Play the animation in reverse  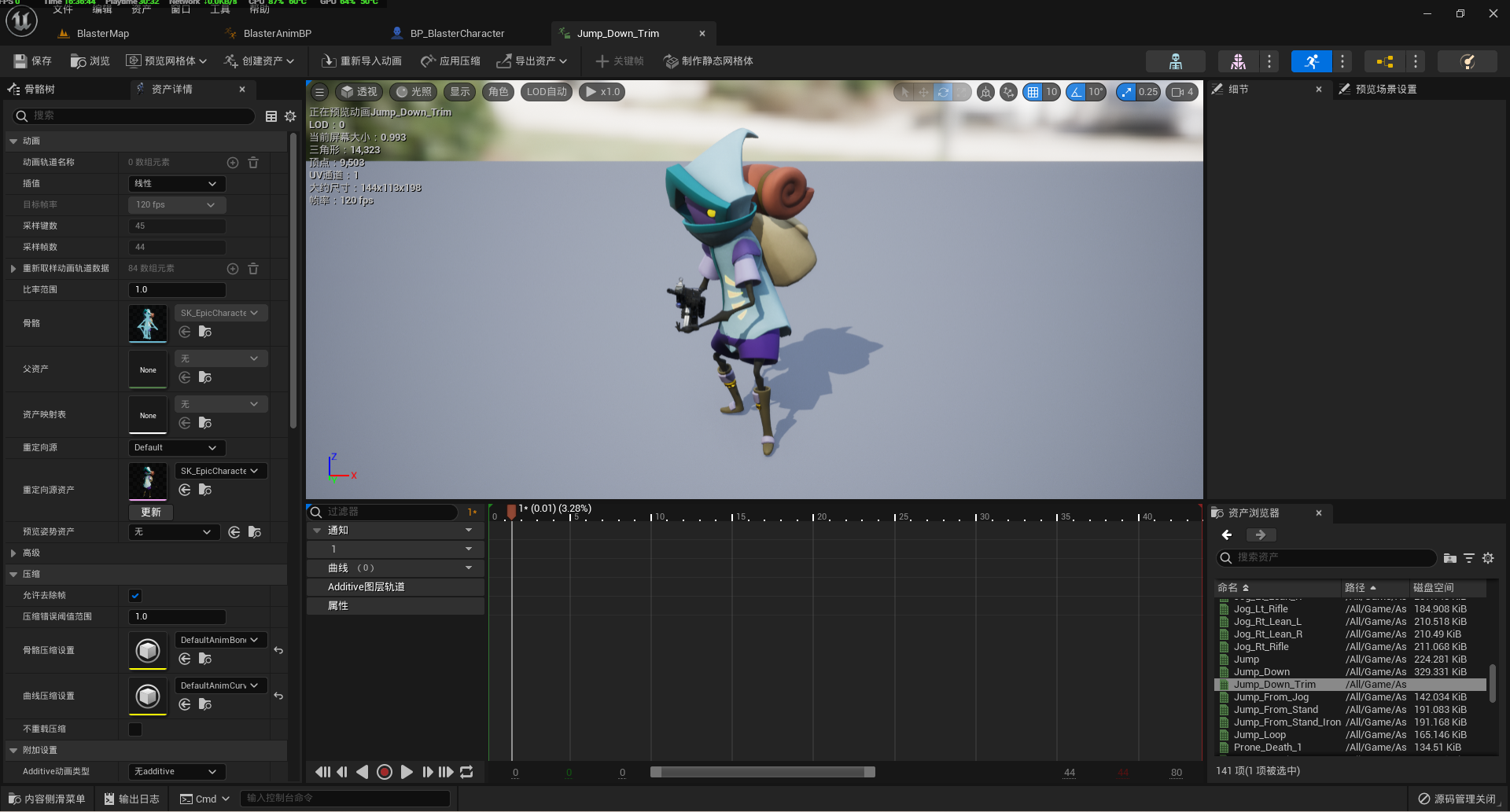[x=362, y=772]
